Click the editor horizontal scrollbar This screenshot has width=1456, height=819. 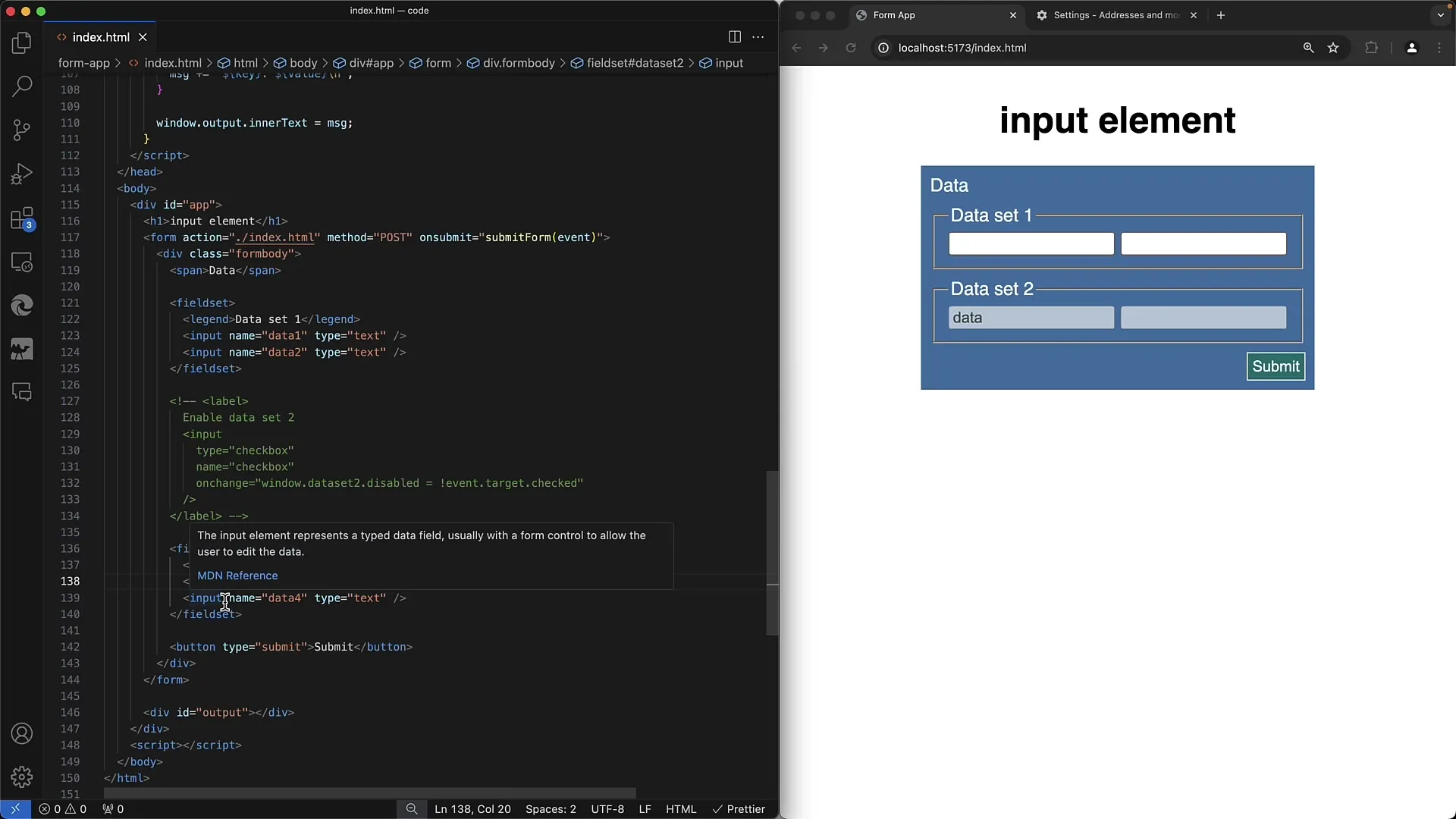pyautogui.click(x=370, y=793)
